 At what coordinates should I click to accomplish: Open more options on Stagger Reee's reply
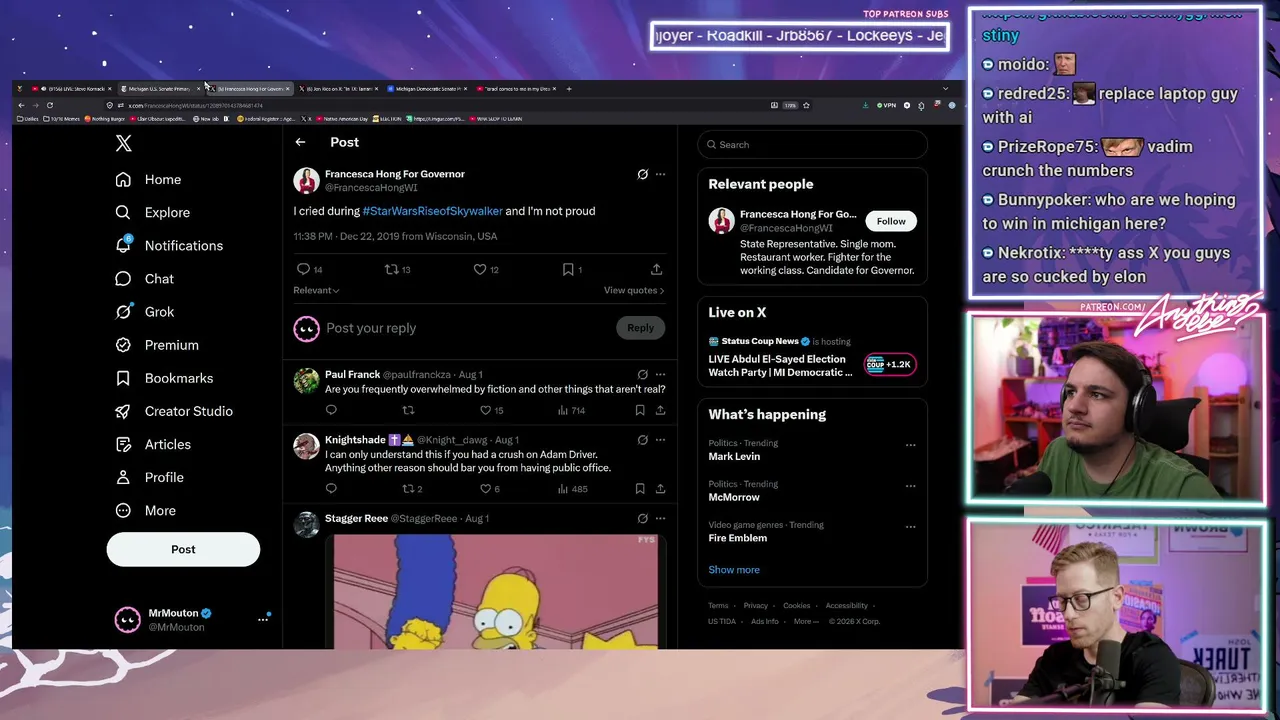pyautogui.click(x=660, y=518)
